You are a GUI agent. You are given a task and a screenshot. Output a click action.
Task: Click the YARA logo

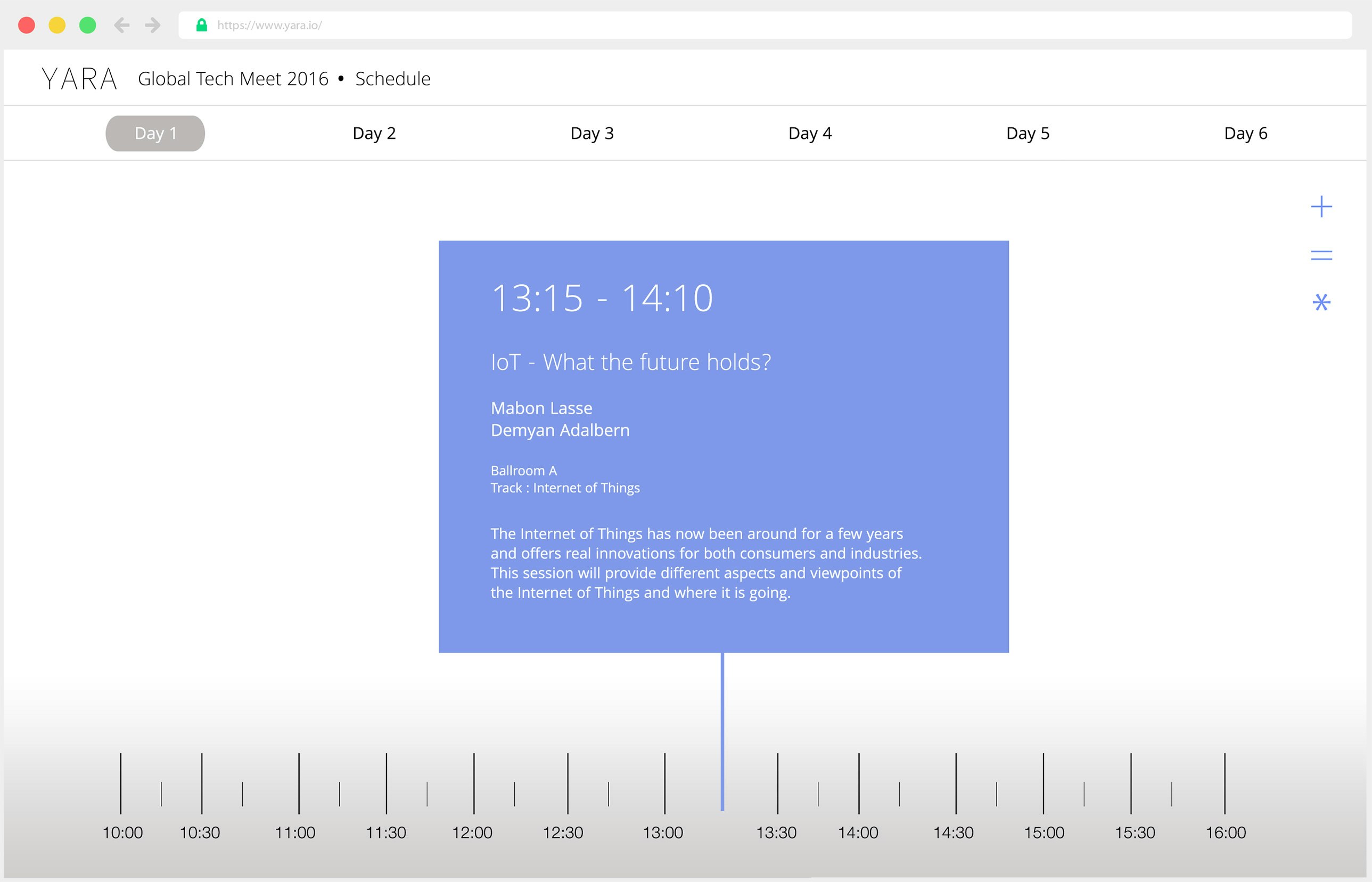[x=80, y=79]
